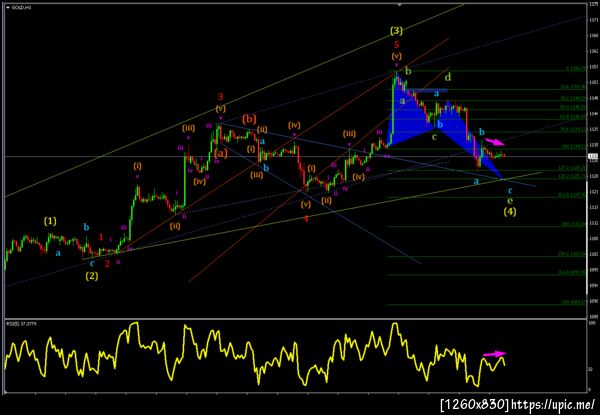Open the dropdown triangle beside GOLD,H1 title
This screenshot has height=415, width=600.
[8, 8]
